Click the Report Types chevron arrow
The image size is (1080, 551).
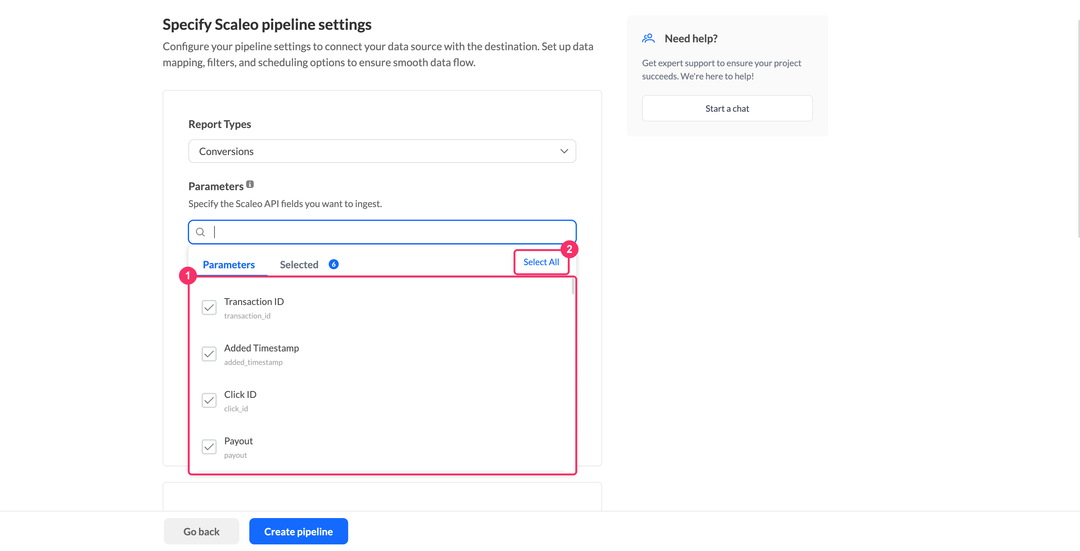click(x=564, y=151)
